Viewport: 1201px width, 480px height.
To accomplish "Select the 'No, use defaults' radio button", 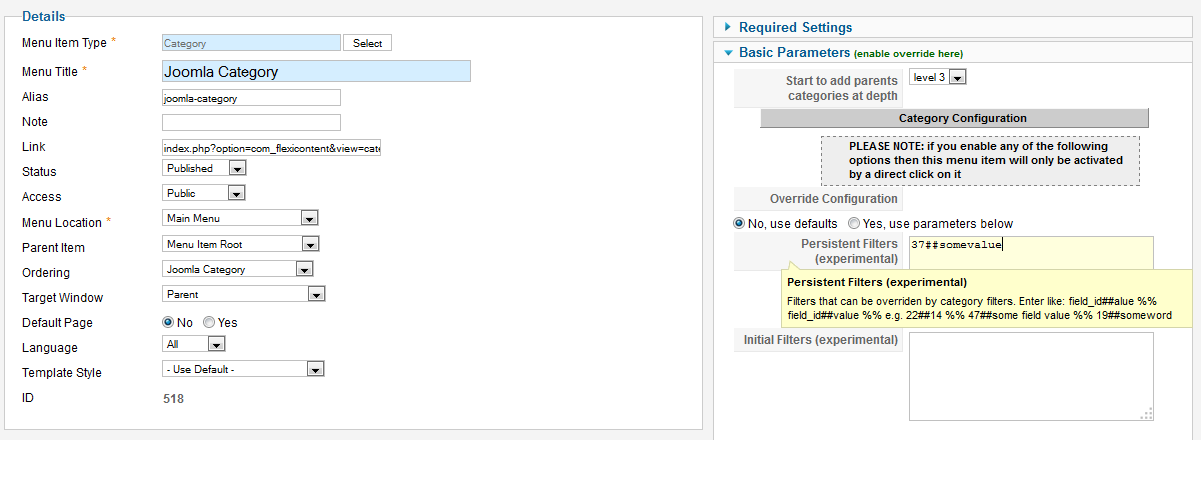I will tap(740, 224).
